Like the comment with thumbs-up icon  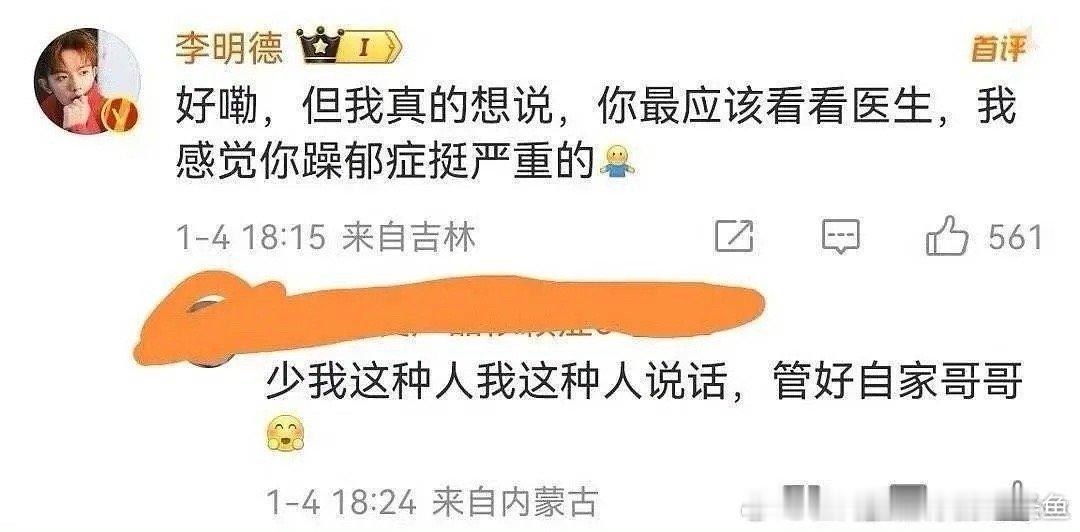948,236
